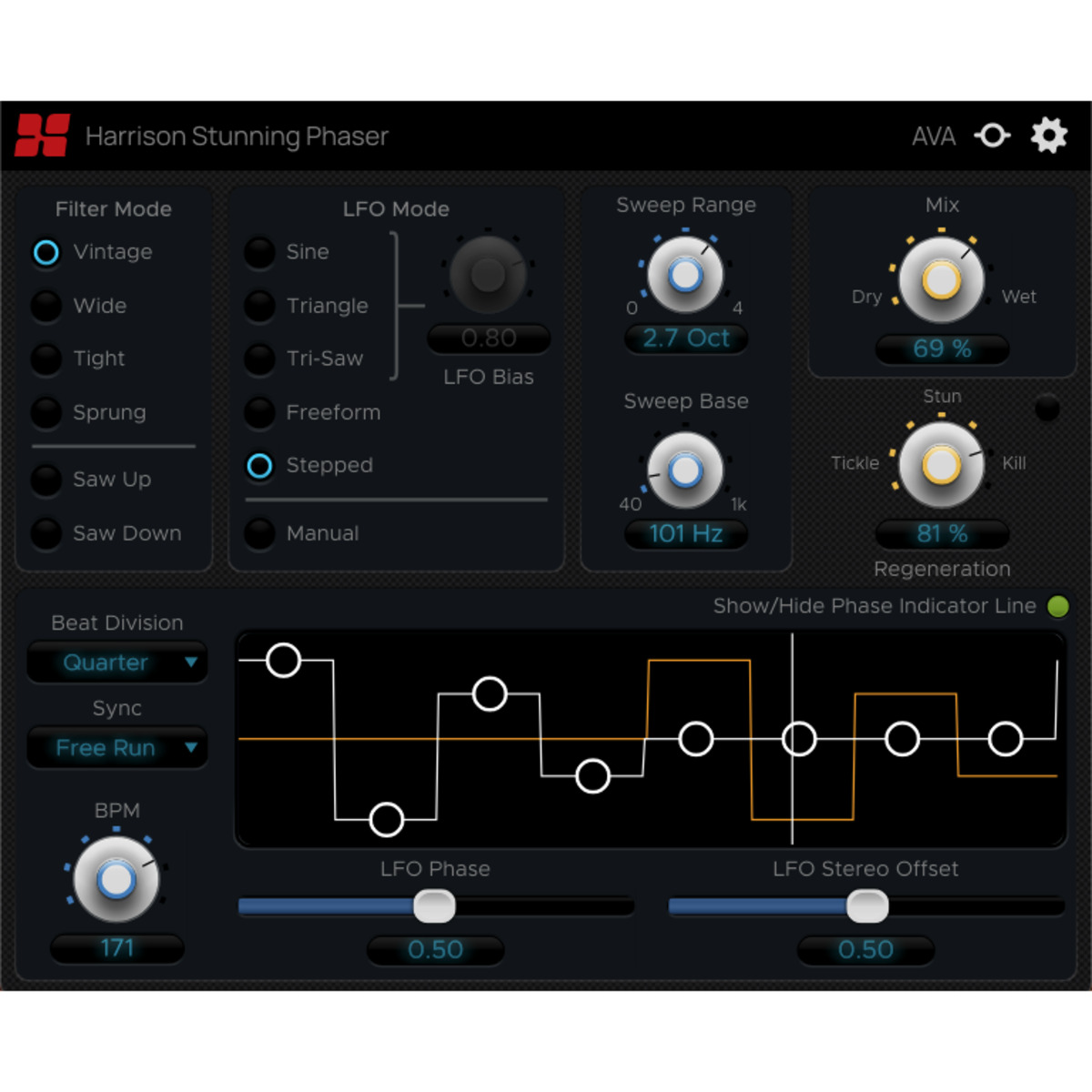Click the step node on the phase indicator line
1092x1092 pixels.
click(799, 739)
